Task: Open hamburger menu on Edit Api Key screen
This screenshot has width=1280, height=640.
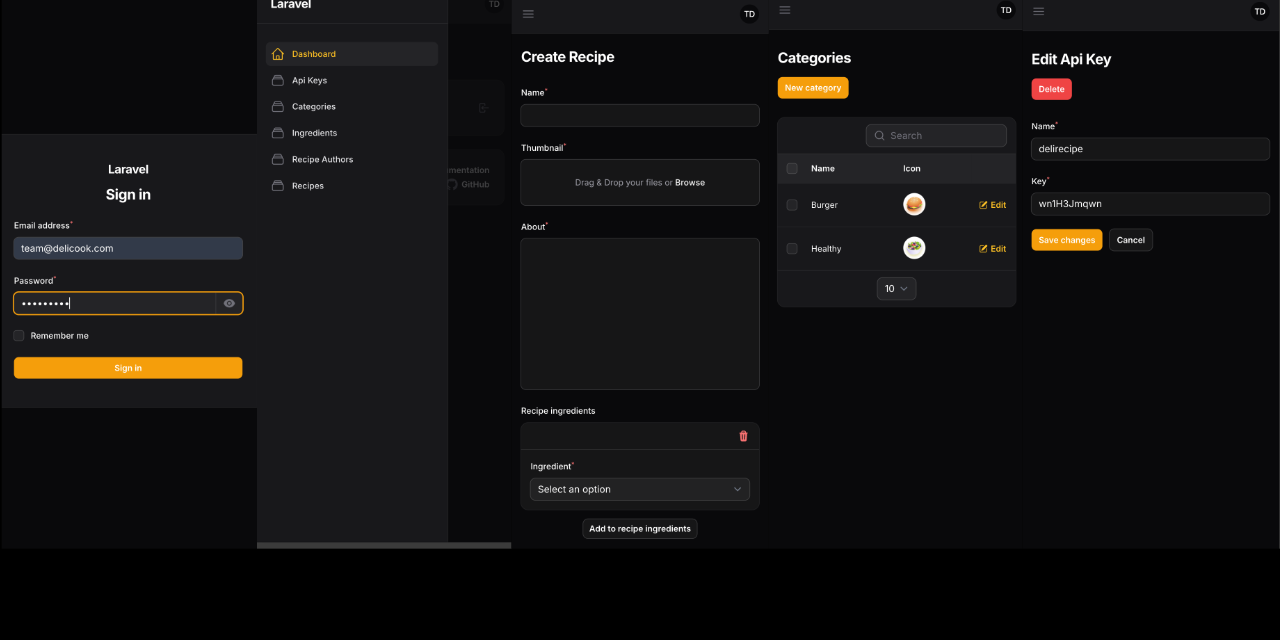Action: (x=1039, y=11)
